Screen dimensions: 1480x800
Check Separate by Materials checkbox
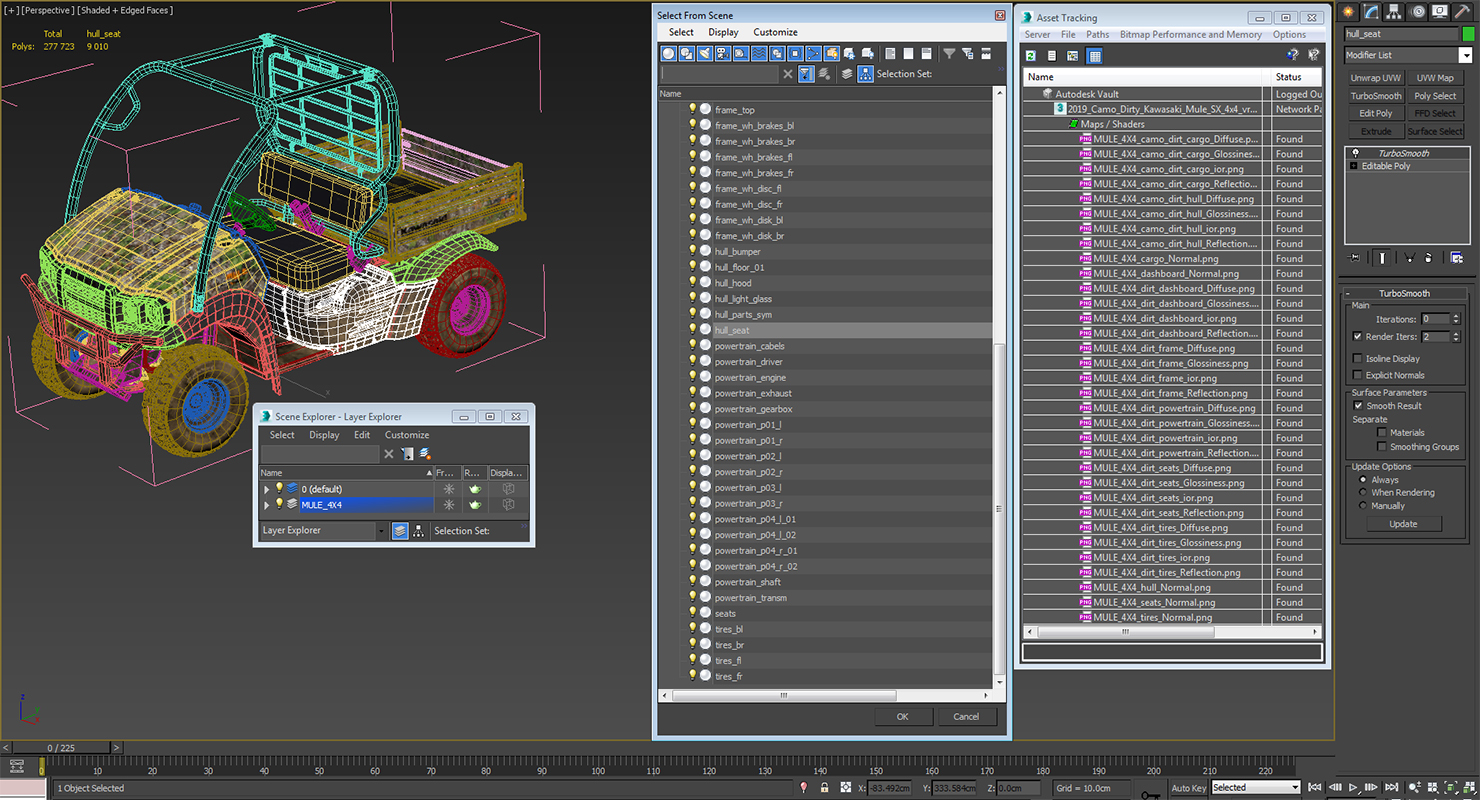coord(1382,433)
